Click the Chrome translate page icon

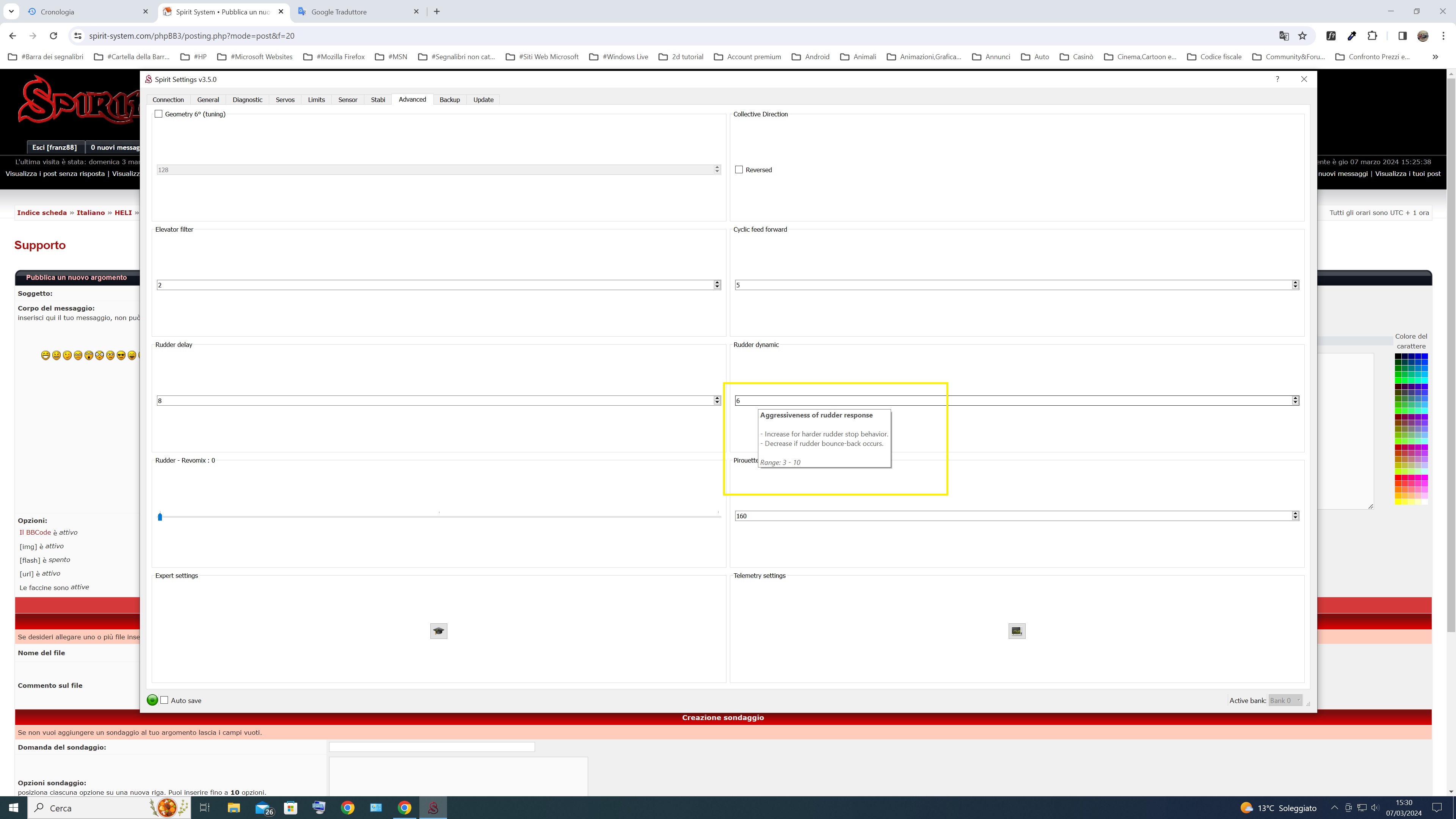(1283, 36)
